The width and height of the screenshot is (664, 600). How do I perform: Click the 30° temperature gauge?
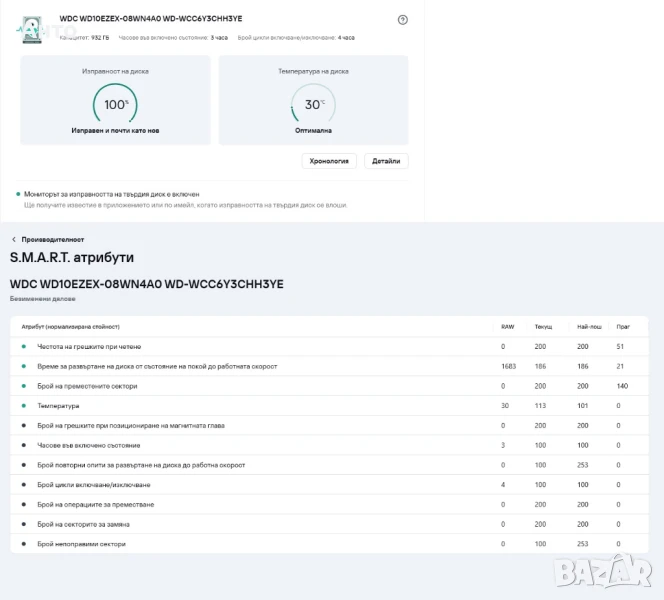point(313,104)
